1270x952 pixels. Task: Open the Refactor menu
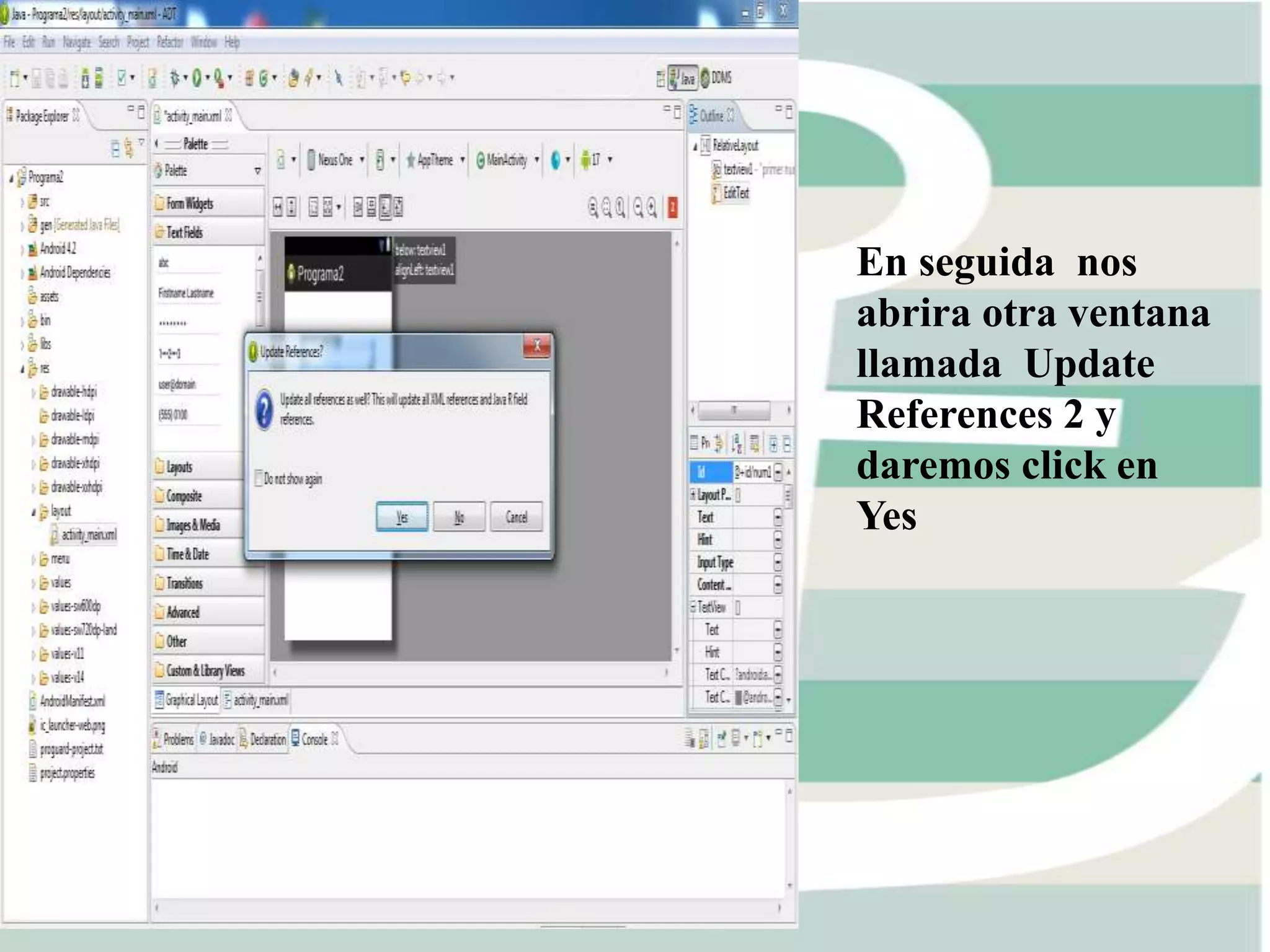coord(170,42)
